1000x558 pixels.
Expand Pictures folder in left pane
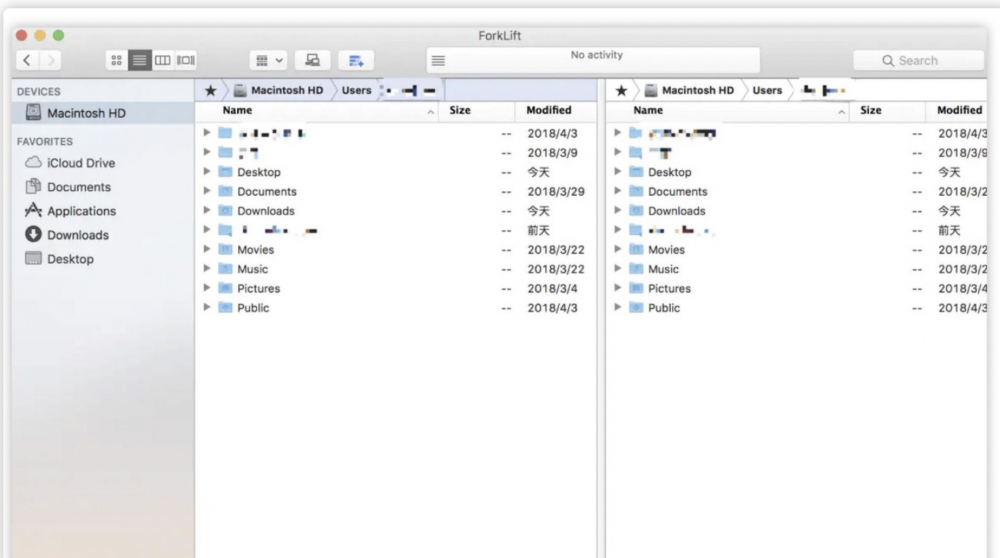click(x=207, y=288)
